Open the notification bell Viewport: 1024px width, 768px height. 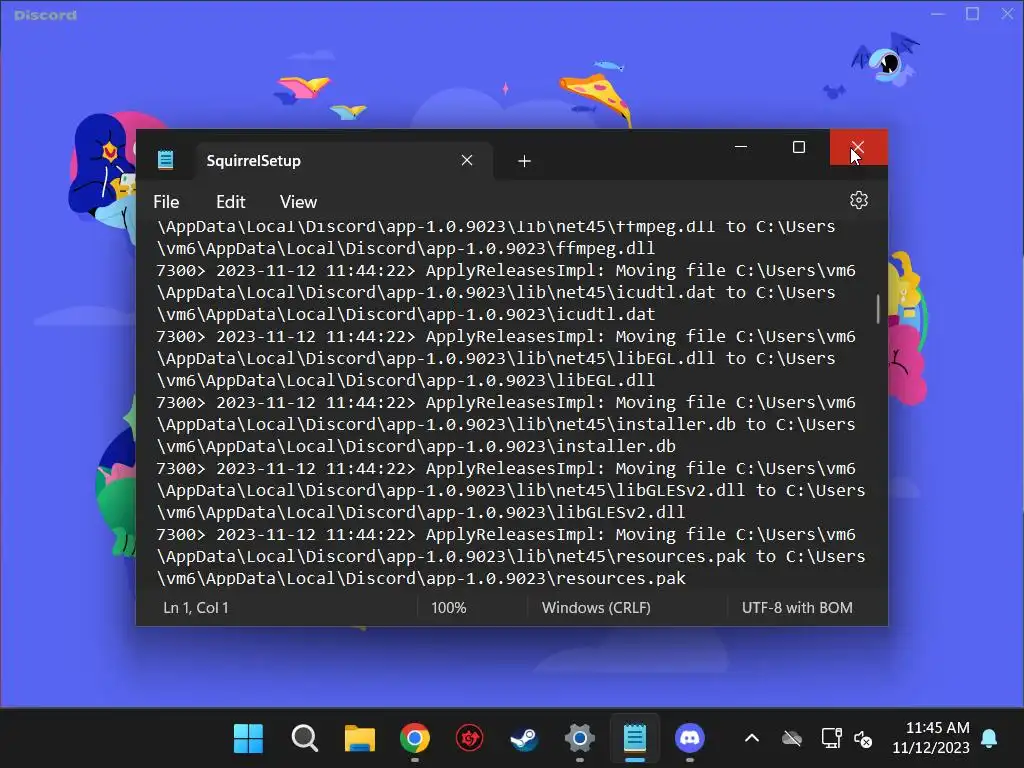pyautogui.click(x=989, y=739)
